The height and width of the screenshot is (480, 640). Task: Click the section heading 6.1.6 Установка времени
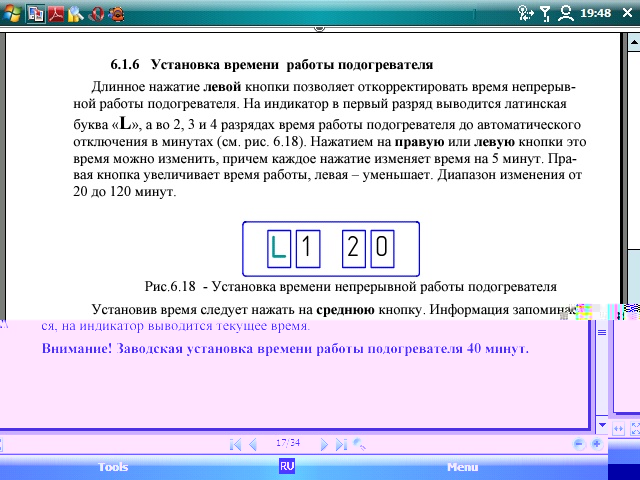[x=271, y=64]
